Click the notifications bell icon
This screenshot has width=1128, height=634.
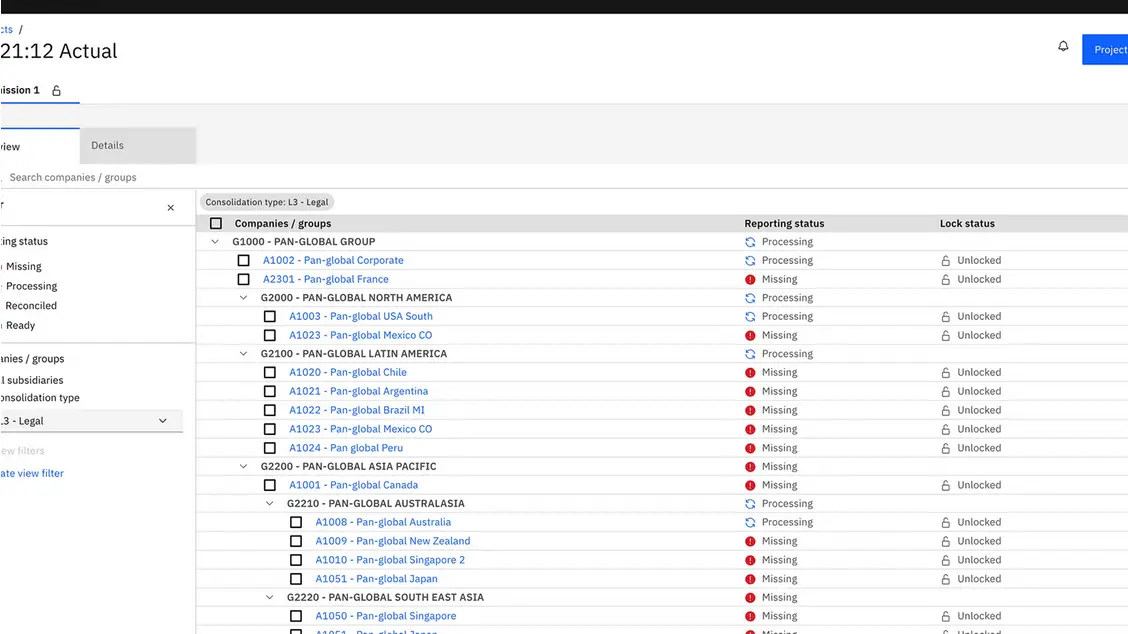point(1063,47)
